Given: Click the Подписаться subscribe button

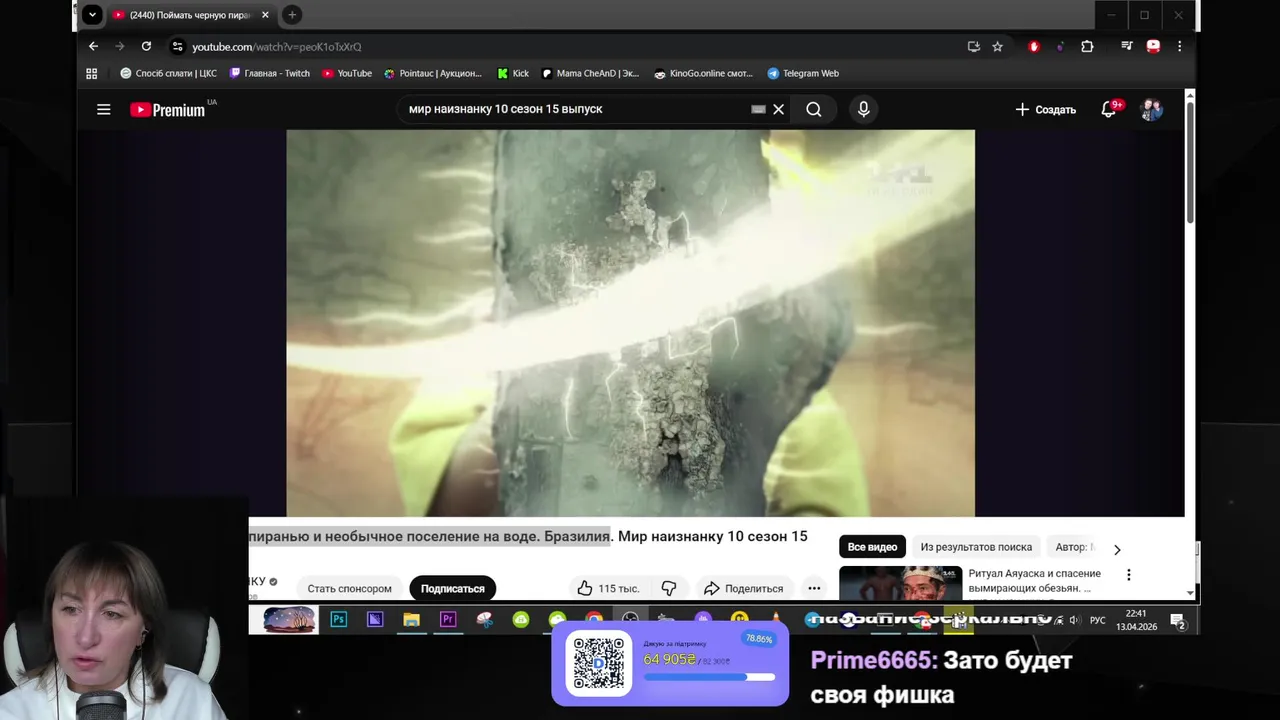Looking at the screenshot, I should coord(452,588).
